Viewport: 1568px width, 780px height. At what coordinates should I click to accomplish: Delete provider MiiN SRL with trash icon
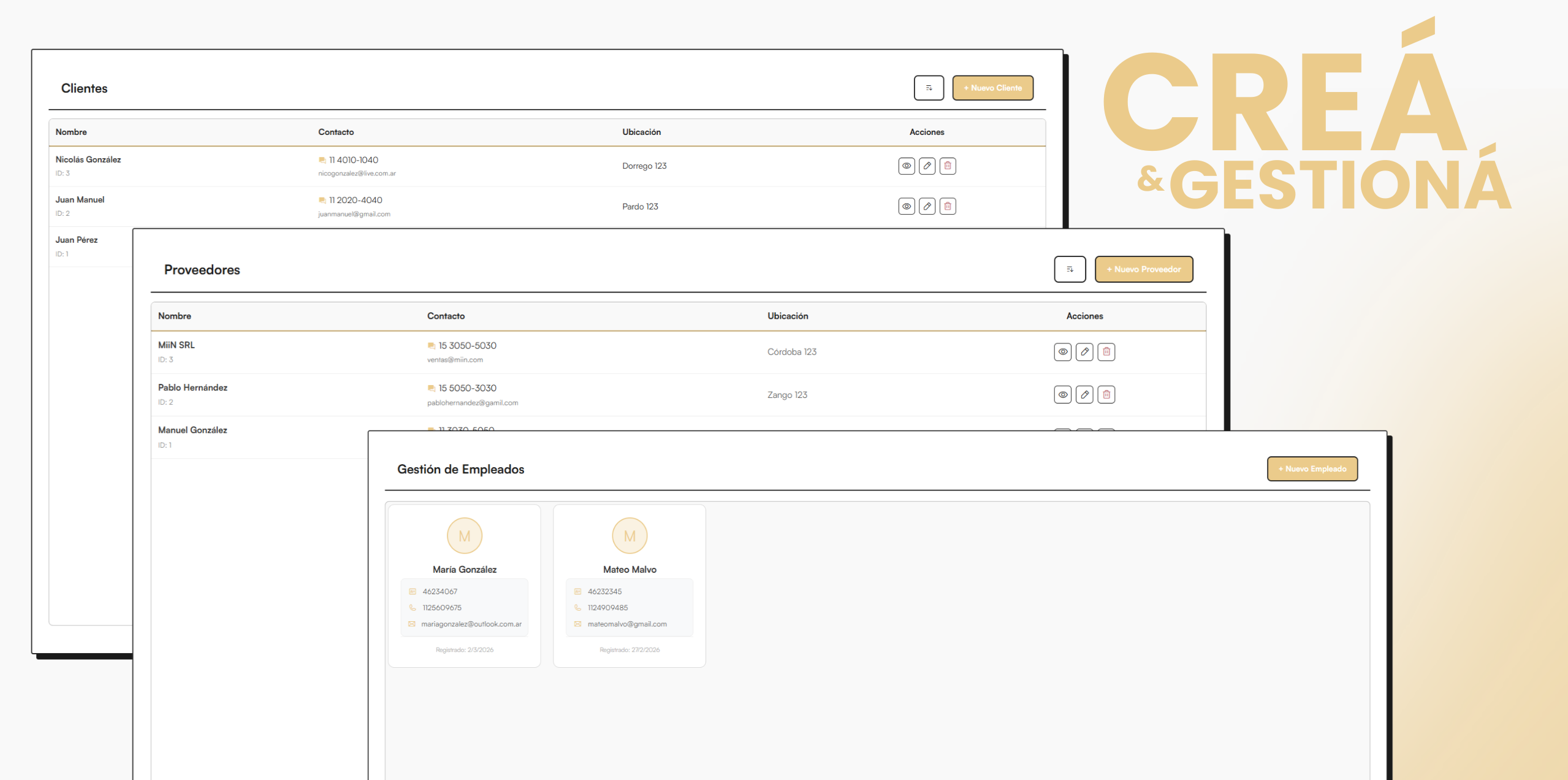pyautogui.click(x=1106, y=351)
